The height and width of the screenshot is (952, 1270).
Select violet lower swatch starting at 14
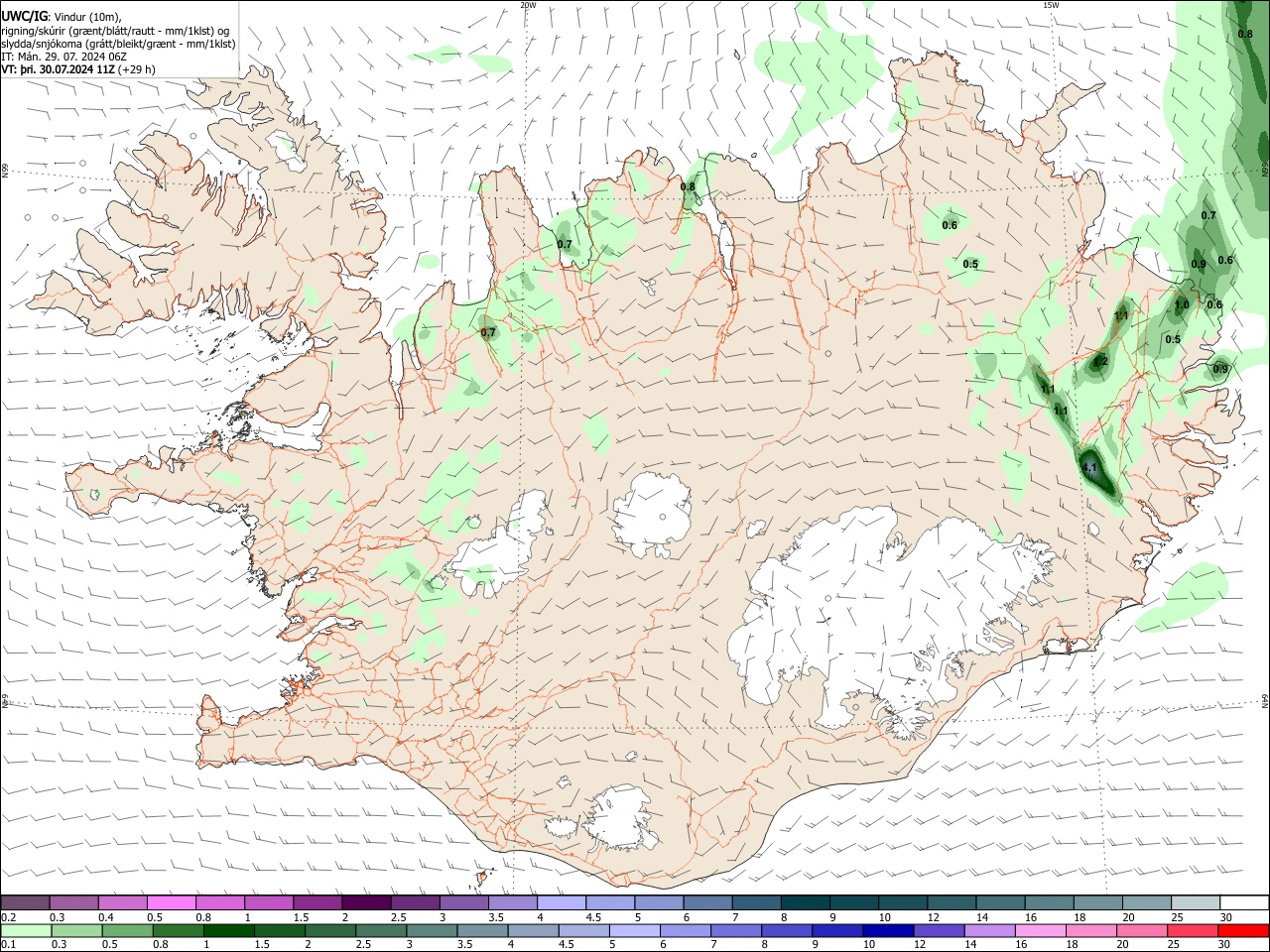pos(988,930)
